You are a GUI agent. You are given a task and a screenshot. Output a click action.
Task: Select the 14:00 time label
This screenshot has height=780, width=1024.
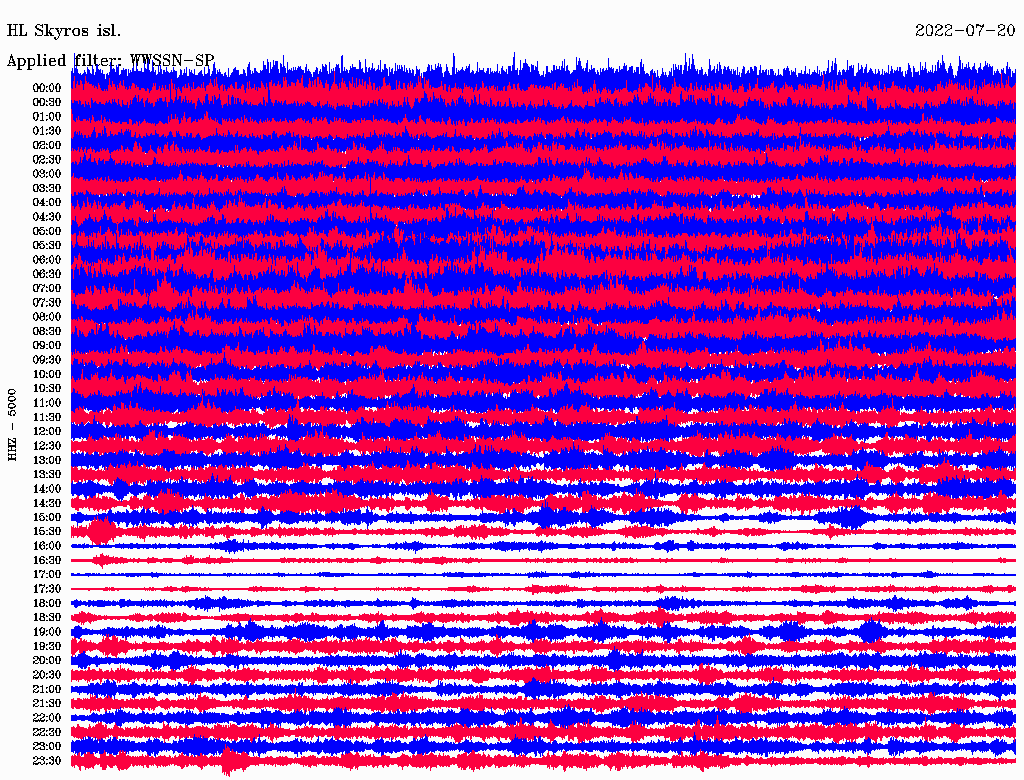[47, 489]
